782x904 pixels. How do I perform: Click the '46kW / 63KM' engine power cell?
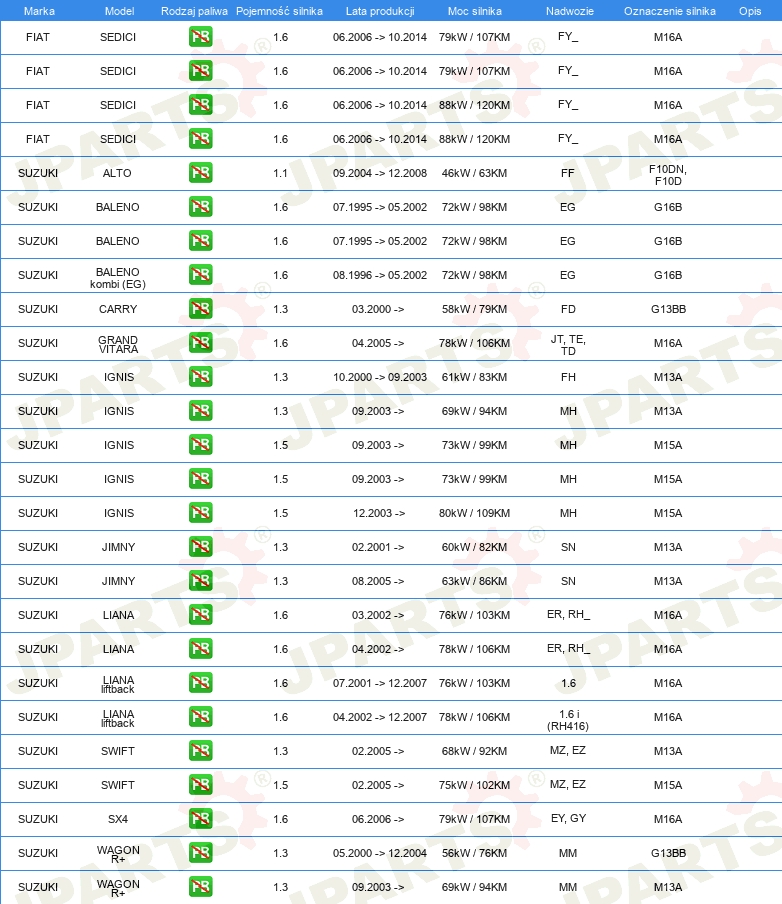click(x=474, y=173)
